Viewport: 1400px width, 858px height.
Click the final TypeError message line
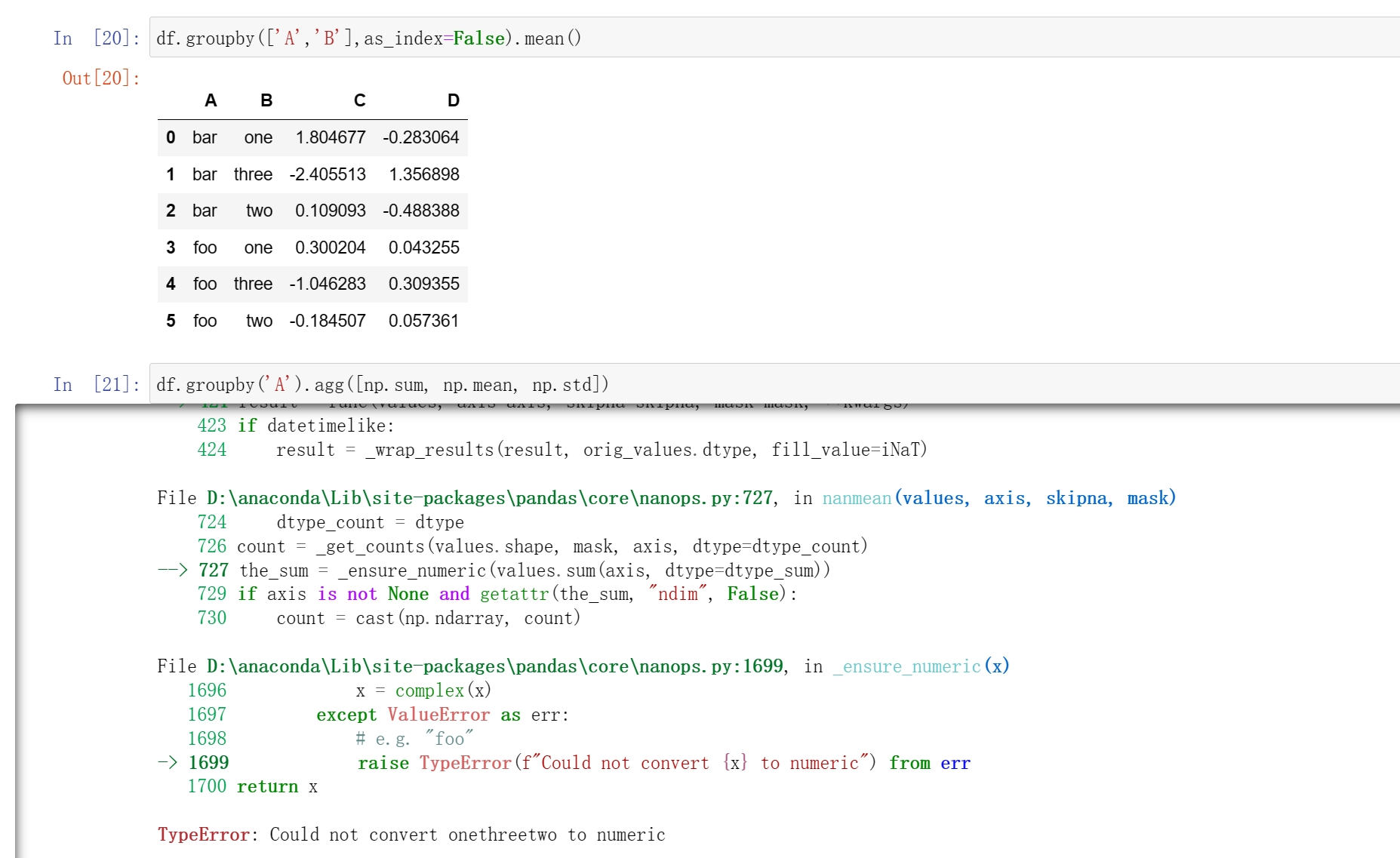click(411, 835)
